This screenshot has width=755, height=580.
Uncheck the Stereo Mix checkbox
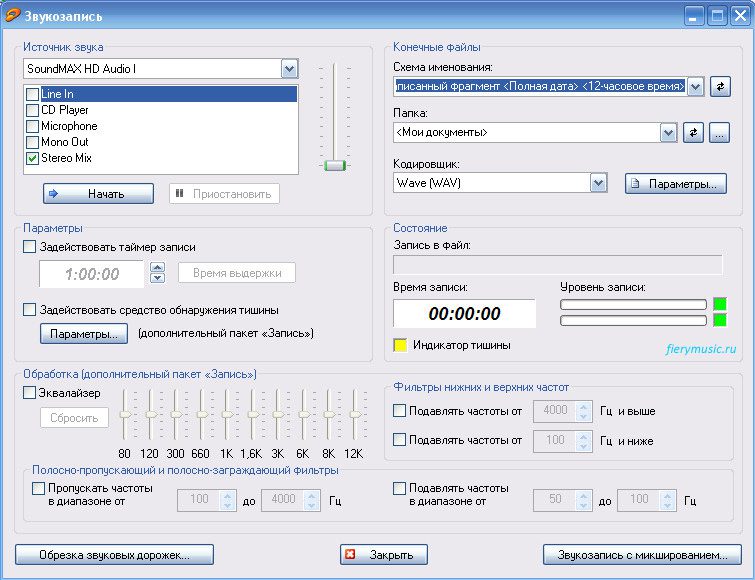pos(32,158)
